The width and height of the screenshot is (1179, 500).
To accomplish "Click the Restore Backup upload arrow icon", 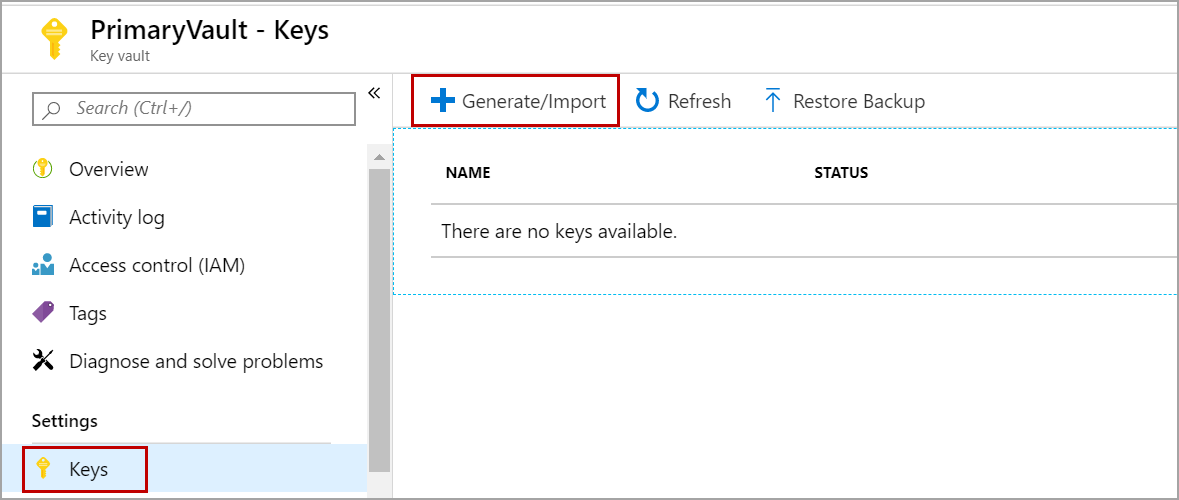I will (x=772, y=101).
